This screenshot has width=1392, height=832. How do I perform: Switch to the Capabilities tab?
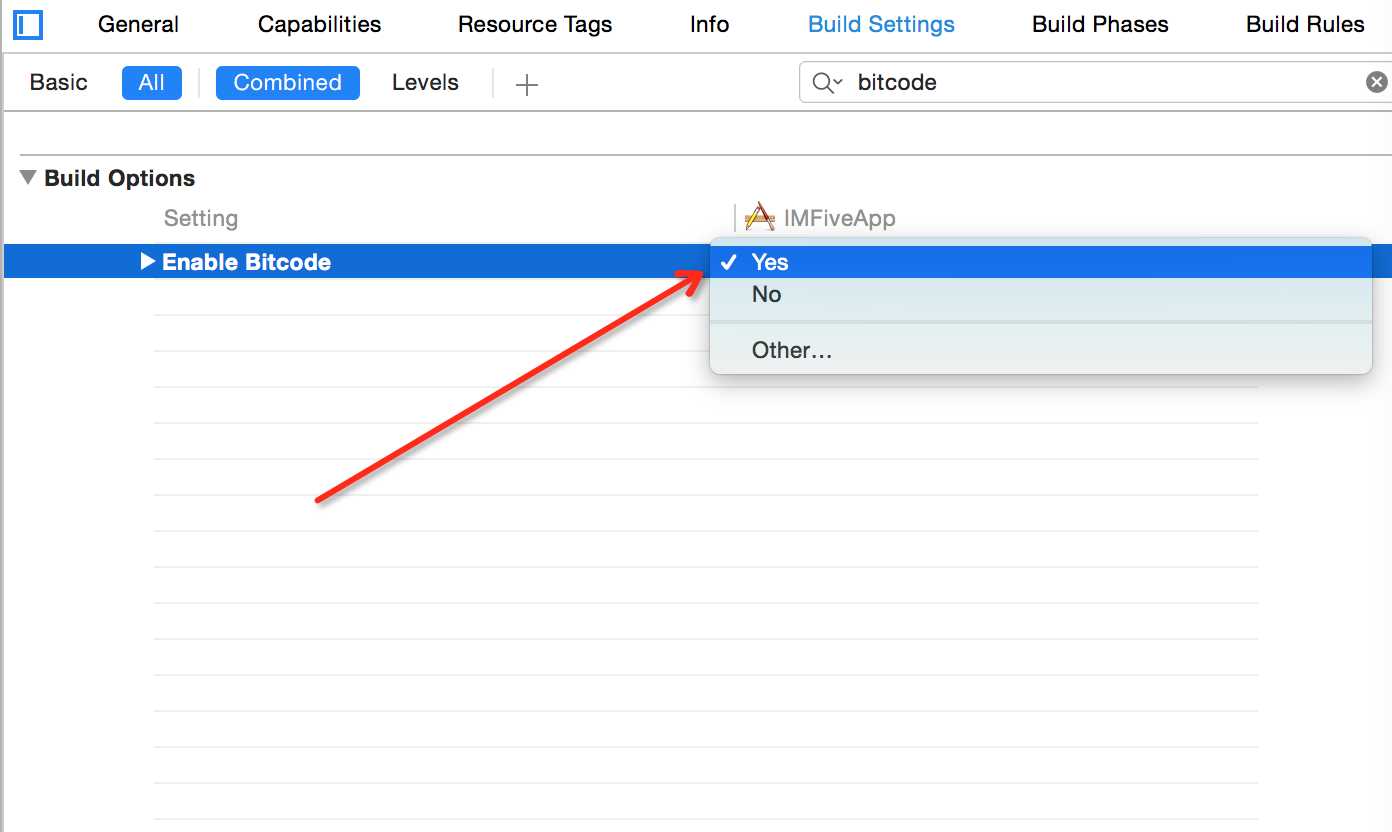(x=319, y=25)
